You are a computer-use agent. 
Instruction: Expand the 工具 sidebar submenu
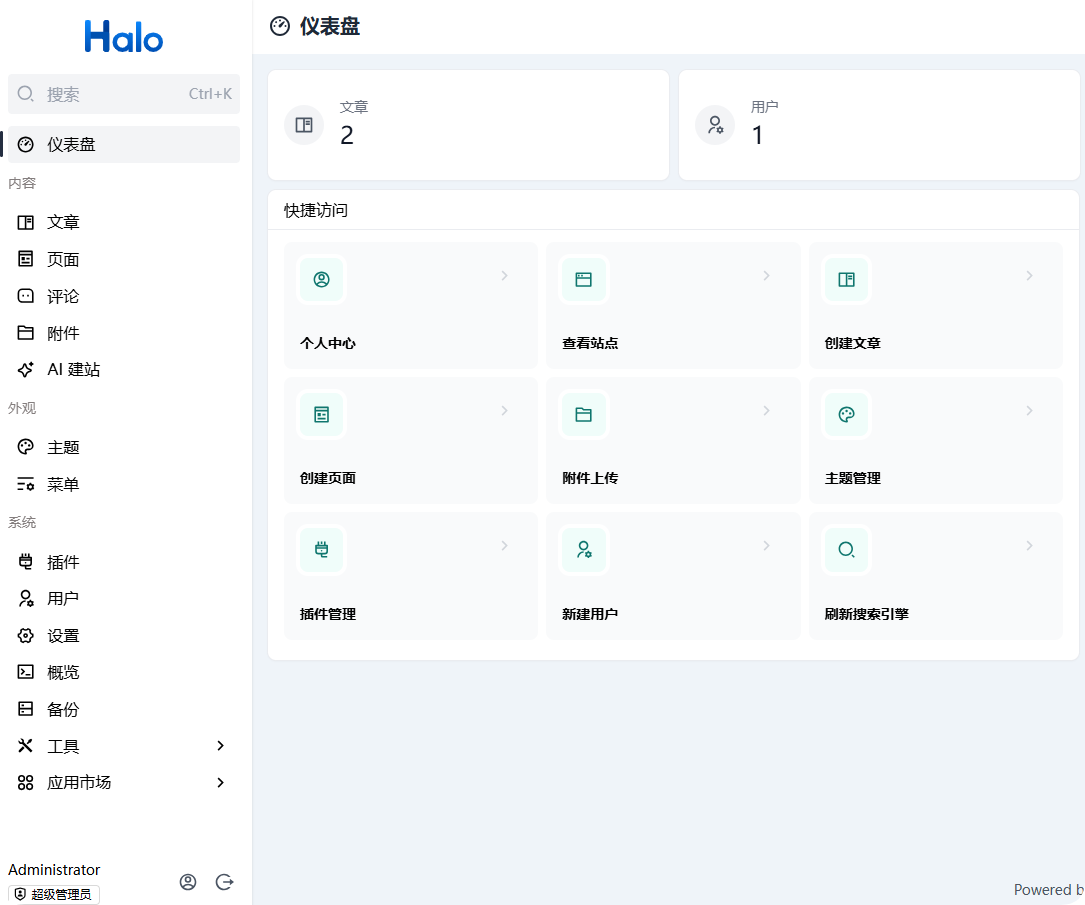tap(221, 746)
